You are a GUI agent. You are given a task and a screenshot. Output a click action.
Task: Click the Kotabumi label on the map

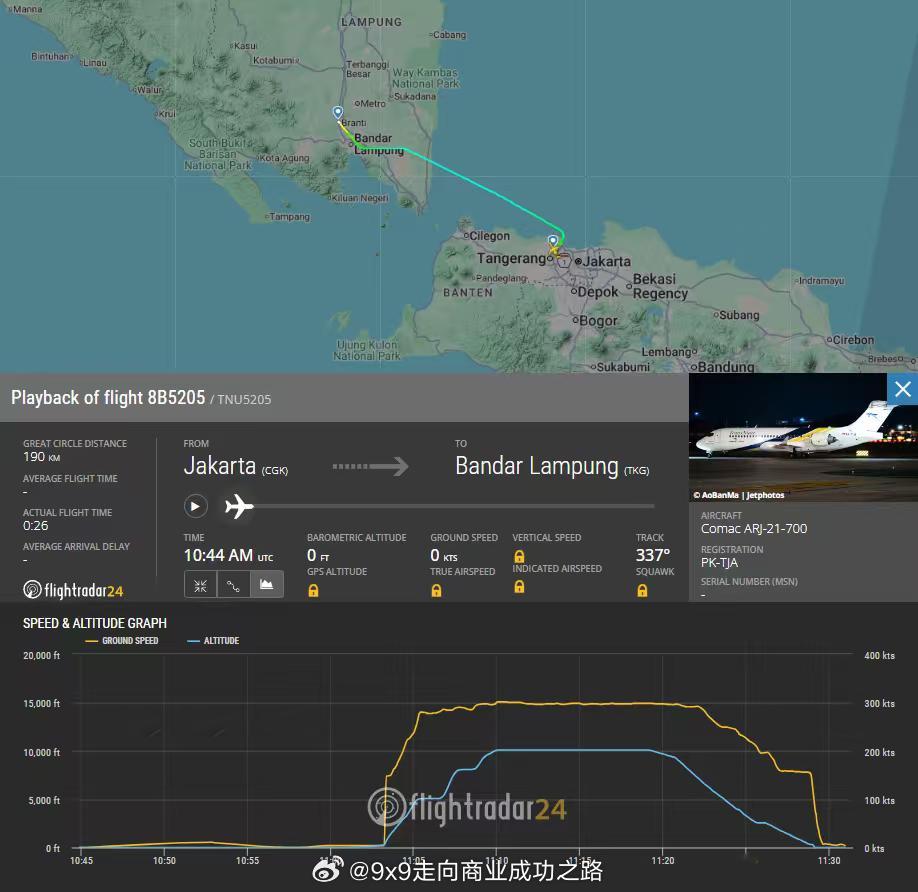[x=276, y=60]
